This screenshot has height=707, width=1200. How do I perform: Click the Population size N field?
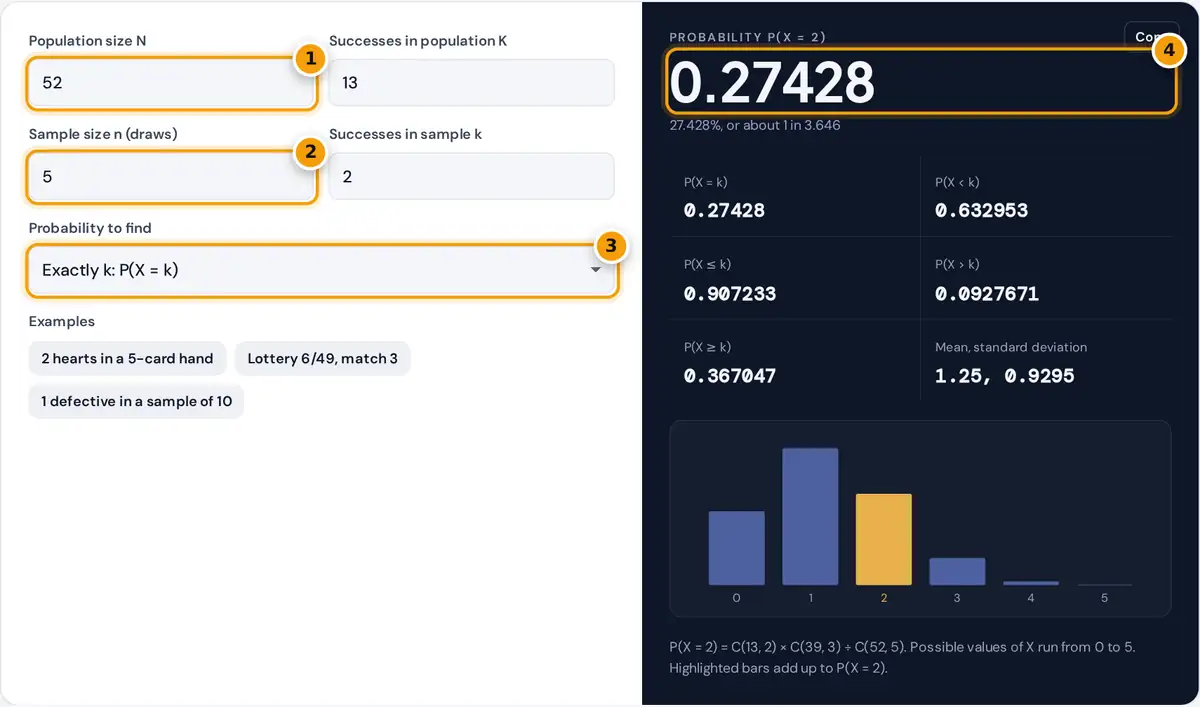172,83
